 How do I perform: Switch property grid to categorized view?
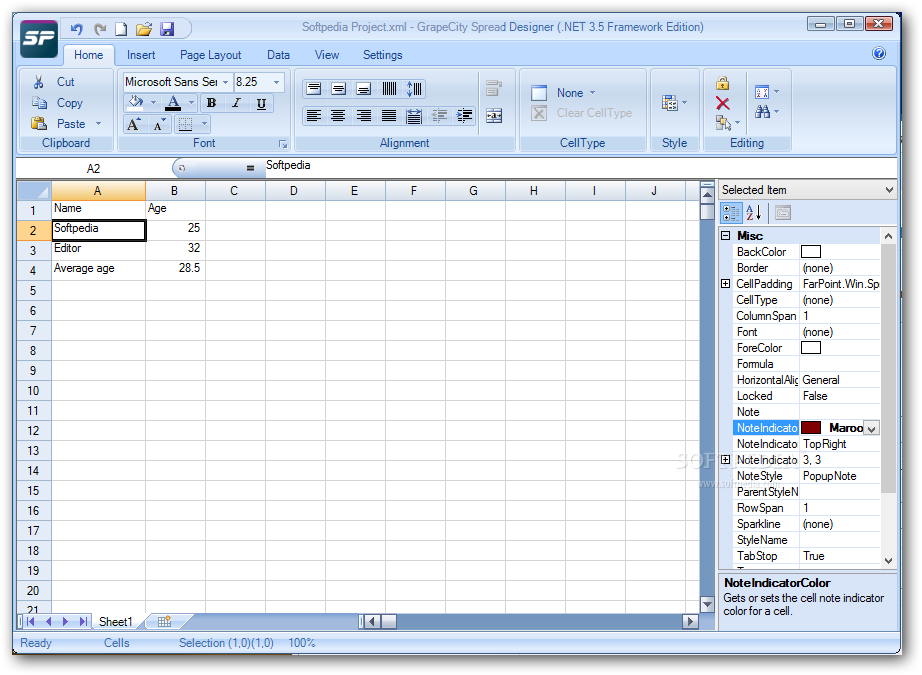coord(731,212)
